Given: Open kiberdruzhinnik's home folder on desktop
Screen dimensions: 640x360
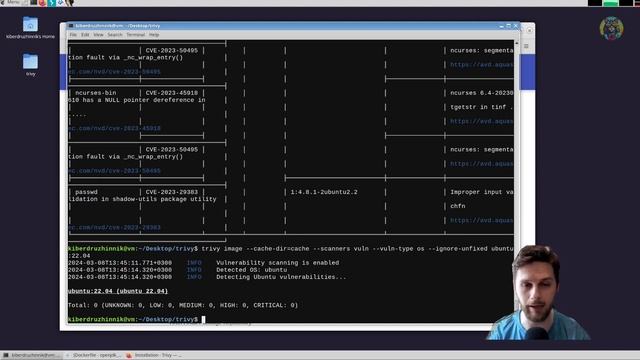Looking at the screenshot, I should [30, 28].
